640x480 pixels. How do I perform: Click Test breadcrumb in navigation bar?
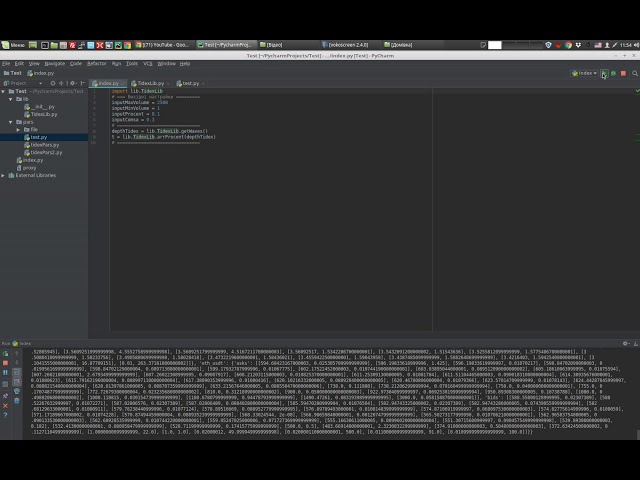tap(12, 73)
